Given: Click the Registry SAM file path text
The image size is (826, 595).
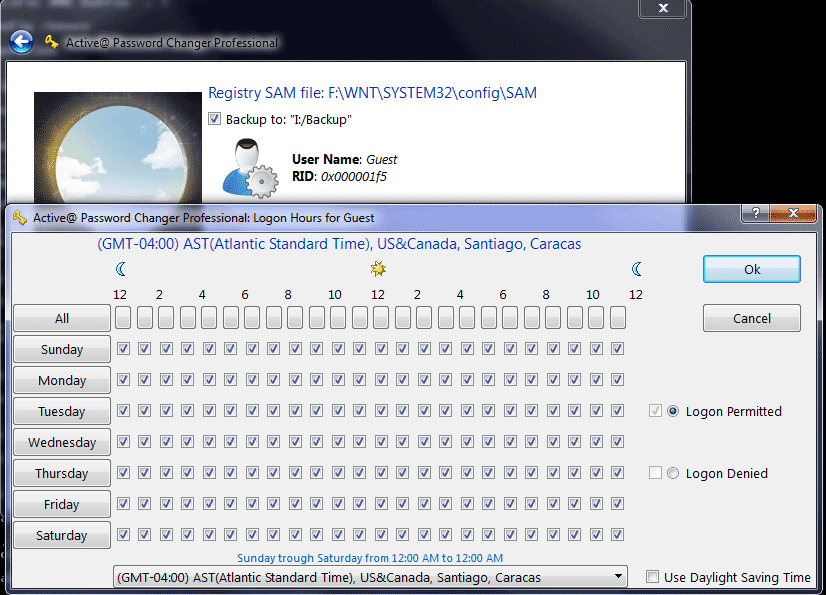Looking at the screenshot, I should click(x=372, y=93).
